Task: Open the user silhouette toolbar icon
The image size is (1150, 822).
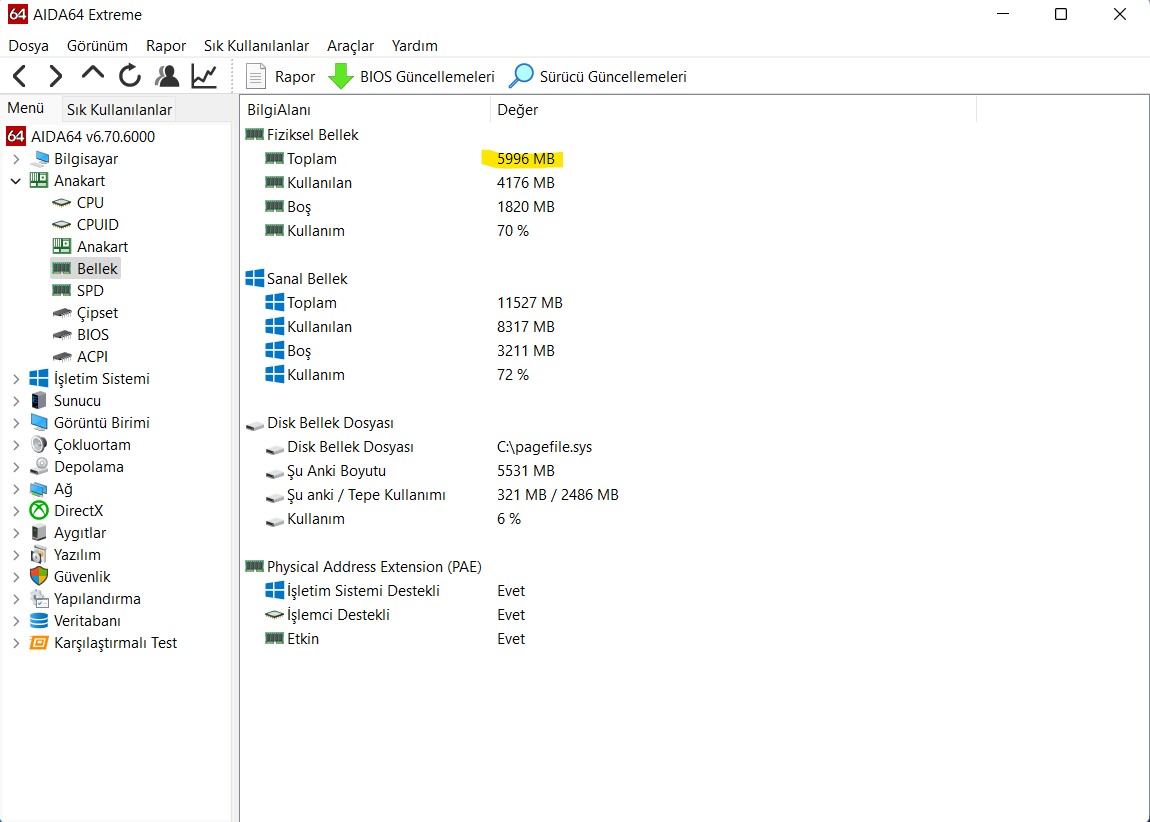Action: click(x=167, y=76)
